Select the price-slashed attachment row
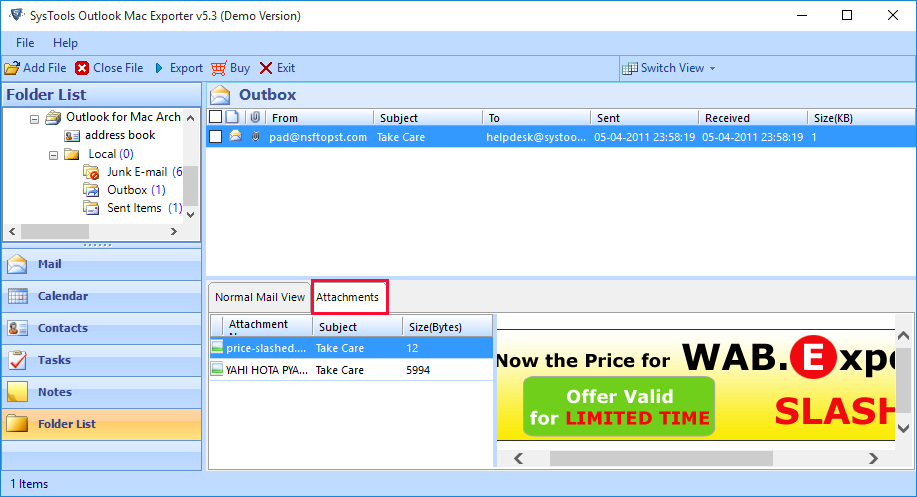The width and height of the screenshot is (917, 497). (351, 348)
